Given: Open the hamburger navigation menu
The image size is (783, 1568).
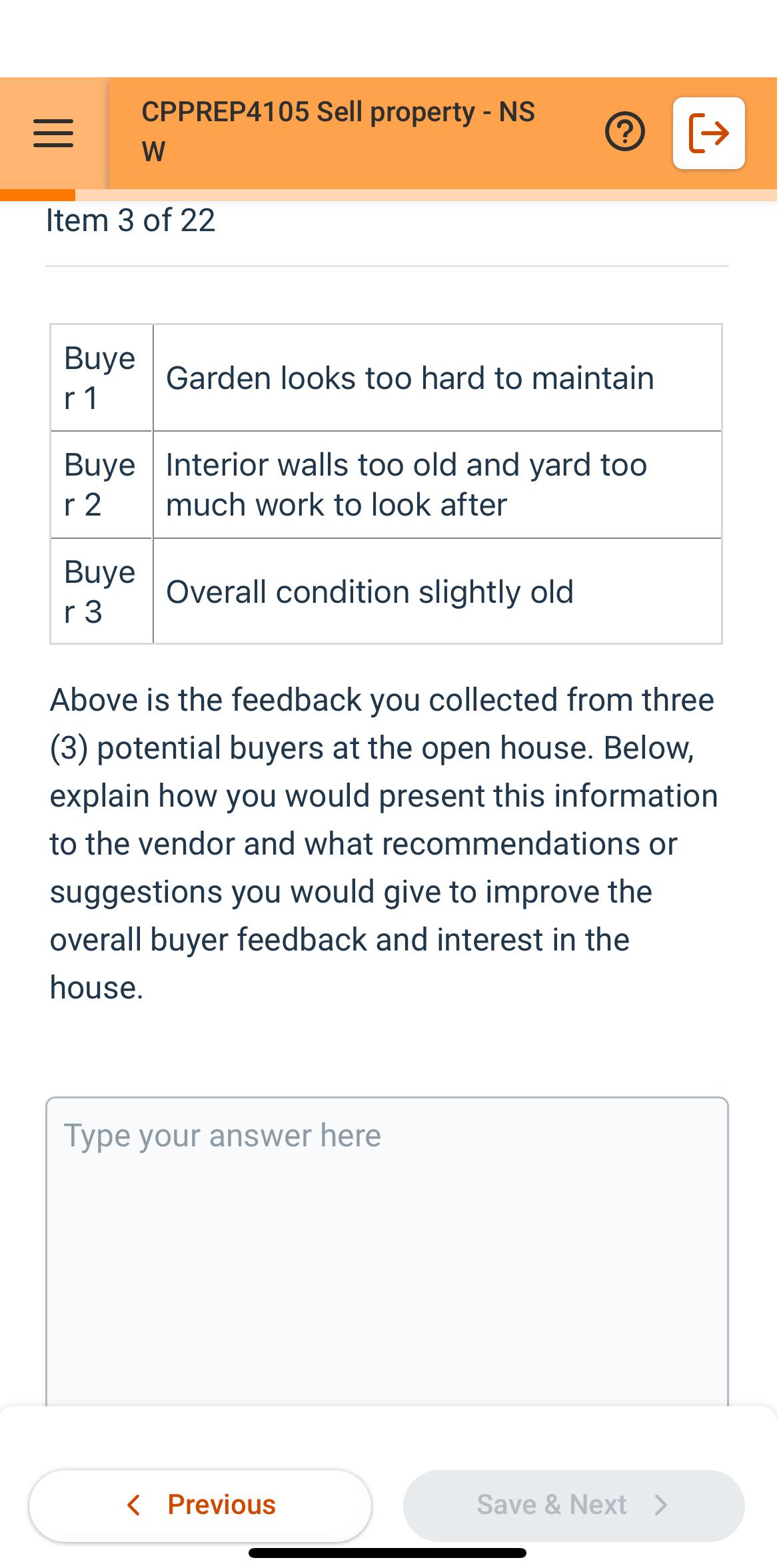Looking at the screenshot, I should point(53,133).
